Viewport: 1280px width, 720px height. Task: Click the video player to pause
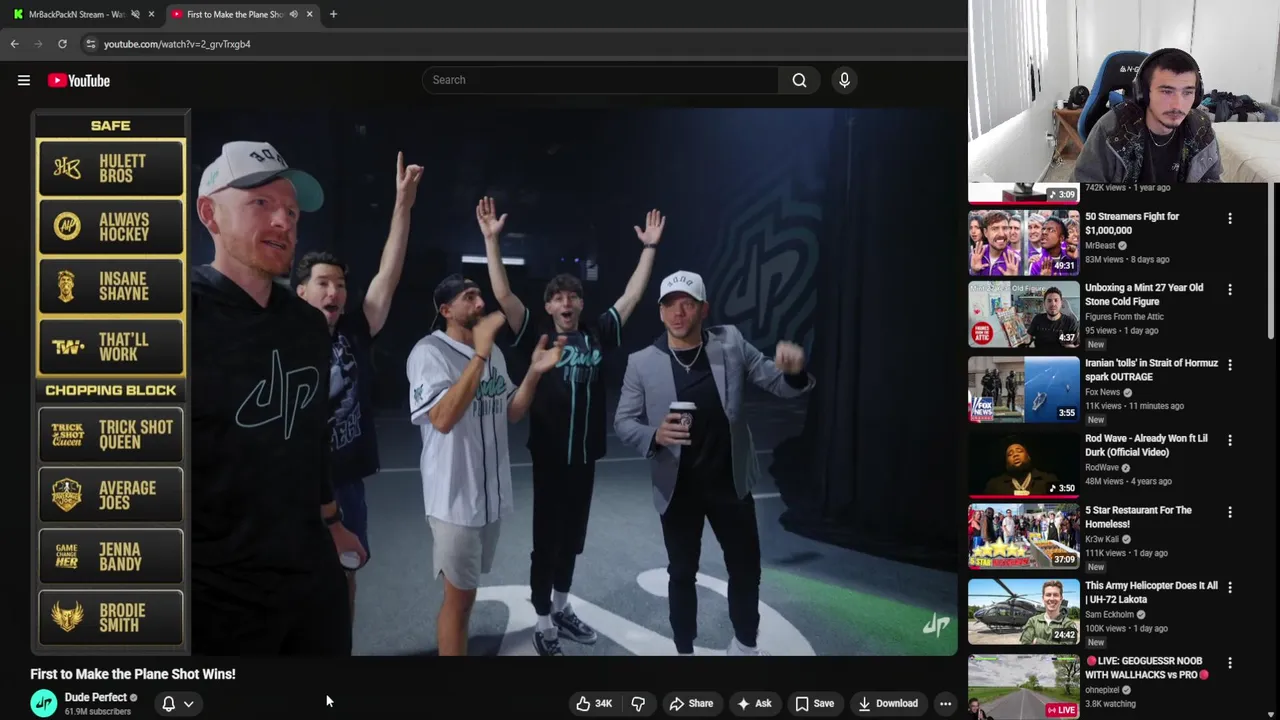coord(494,382)
